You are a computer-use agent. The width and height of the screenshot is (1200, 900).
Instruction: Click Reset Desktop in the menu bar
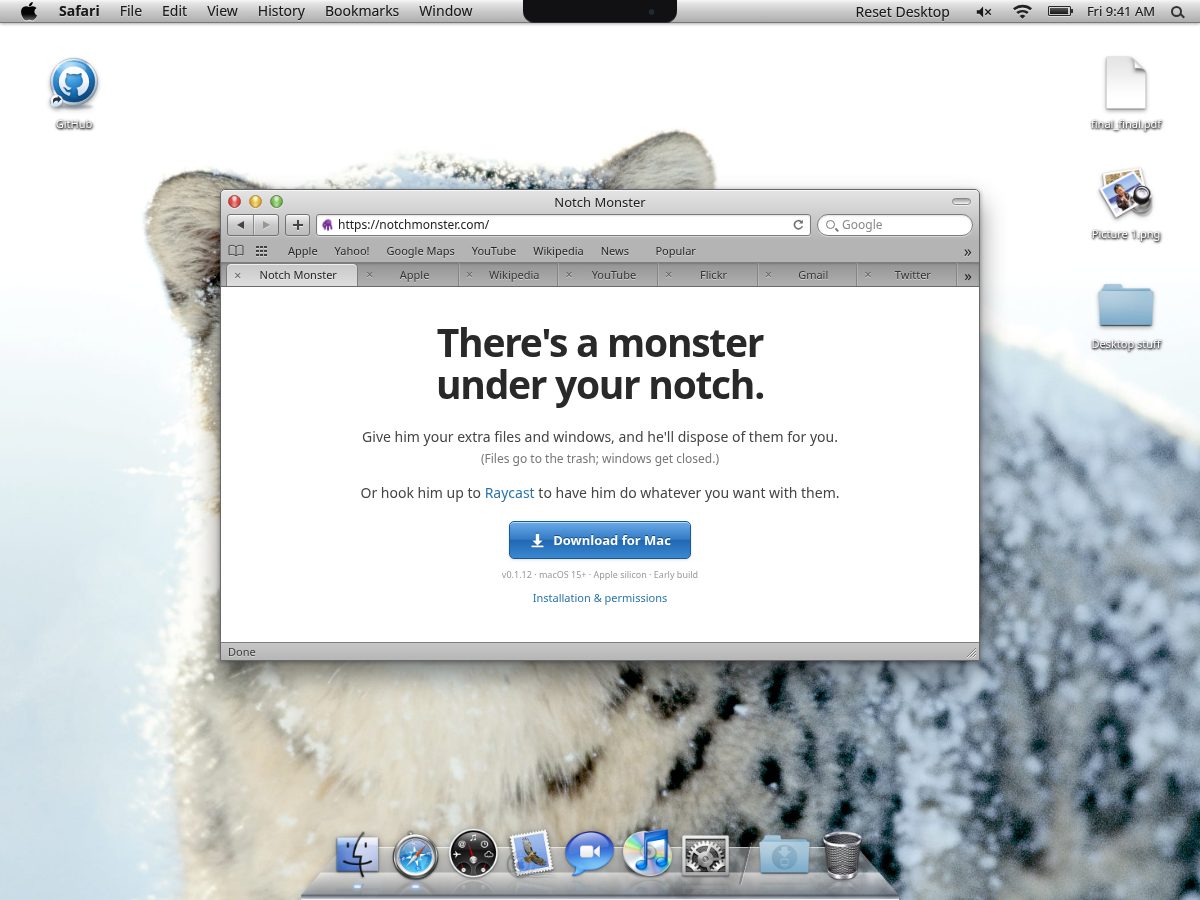click(x=902, y=11)
